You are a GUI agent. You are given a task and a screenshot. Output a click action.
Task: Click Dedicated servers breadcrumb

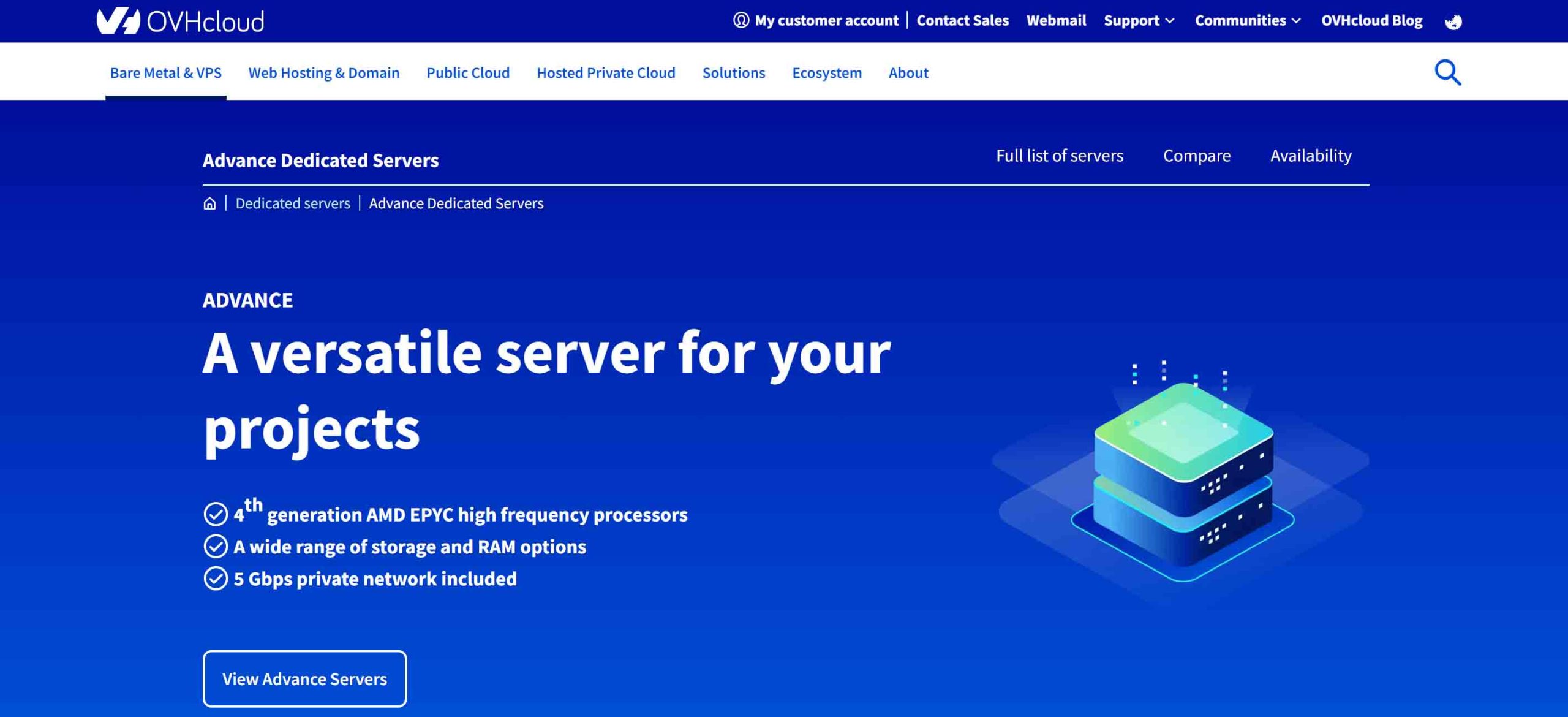(x=293, y=203)
